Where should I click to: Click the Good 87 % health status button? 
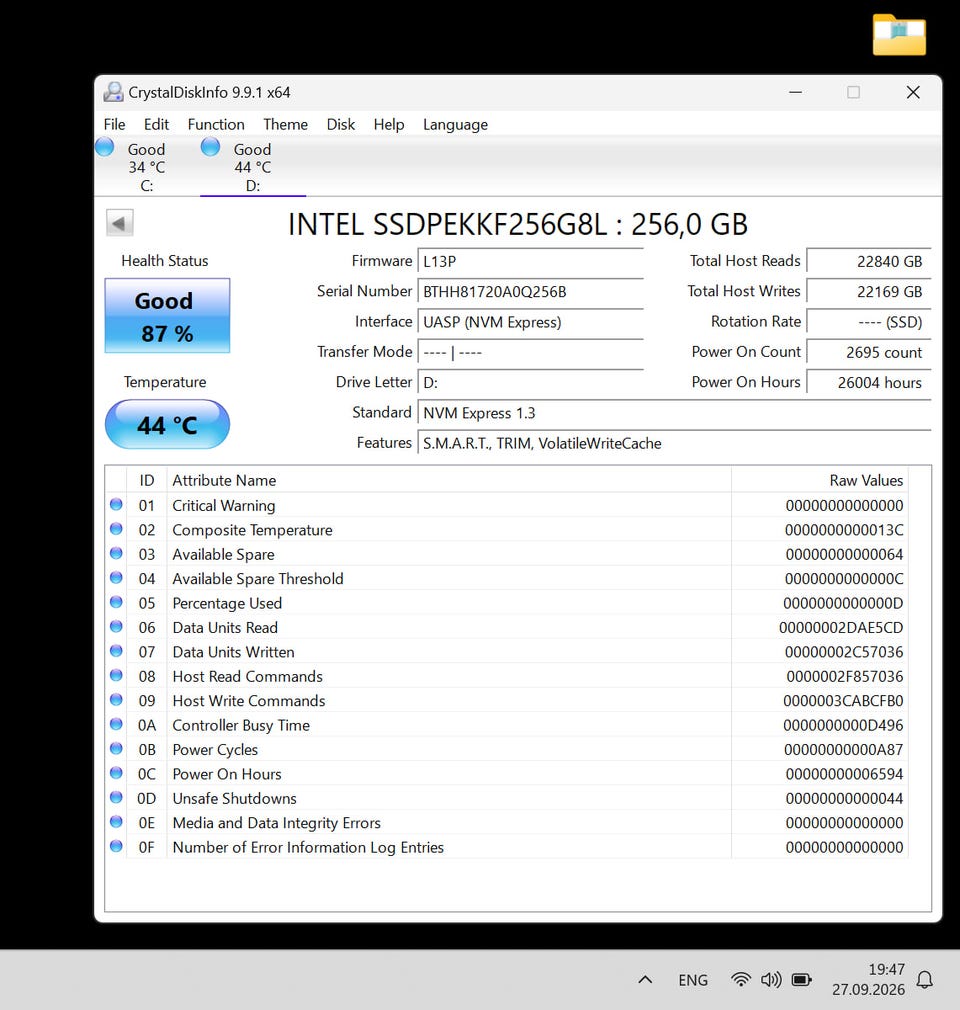(168, 316)
